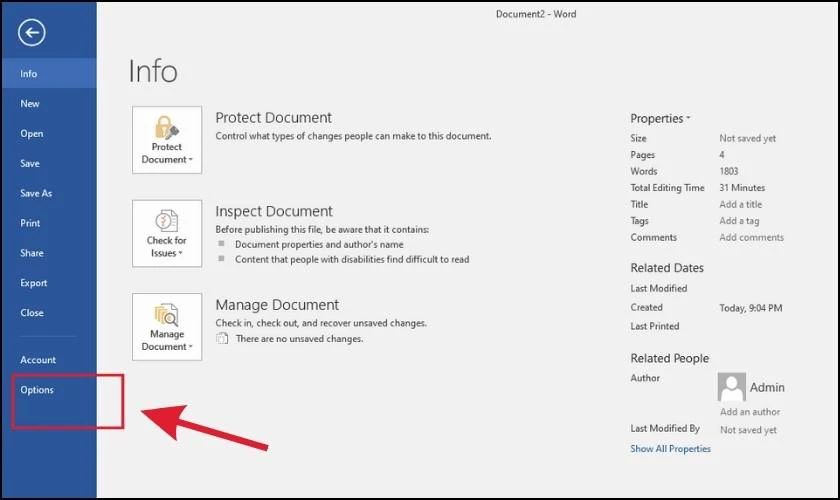This screenshot has width=840, height=500.
Task: Click Add comments property field
Action: (x=751, y=237)
